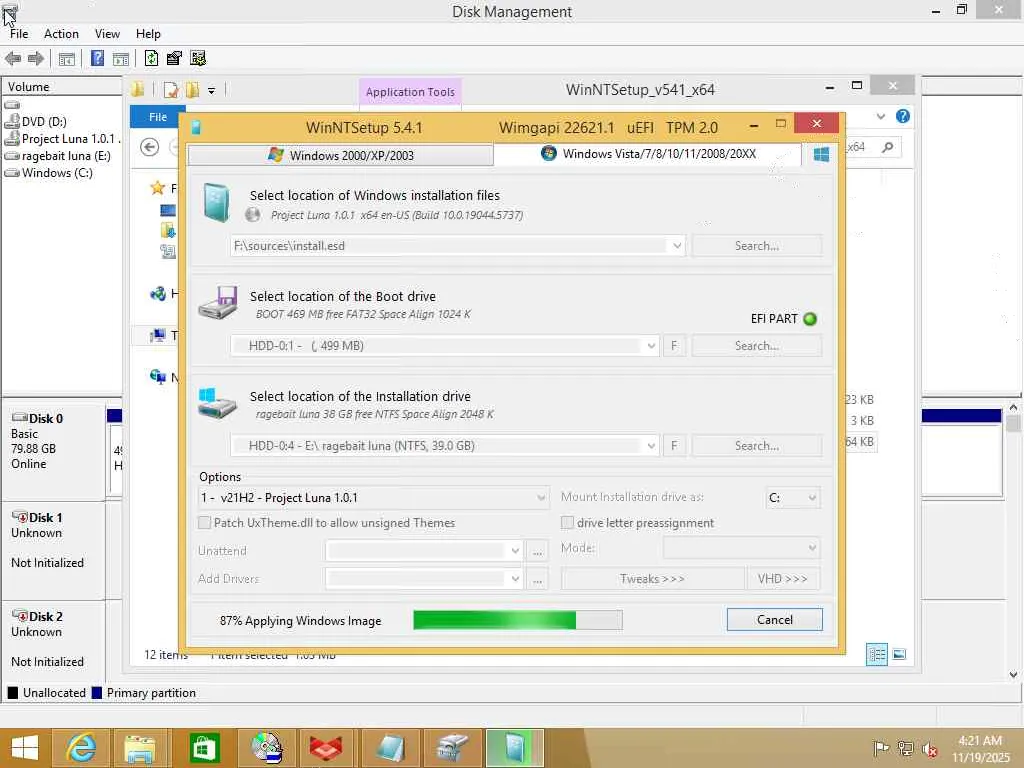Toggle Show/Hide Console Tree toolbar icon
Screen dimensions: 1024x768
point(67,59)
